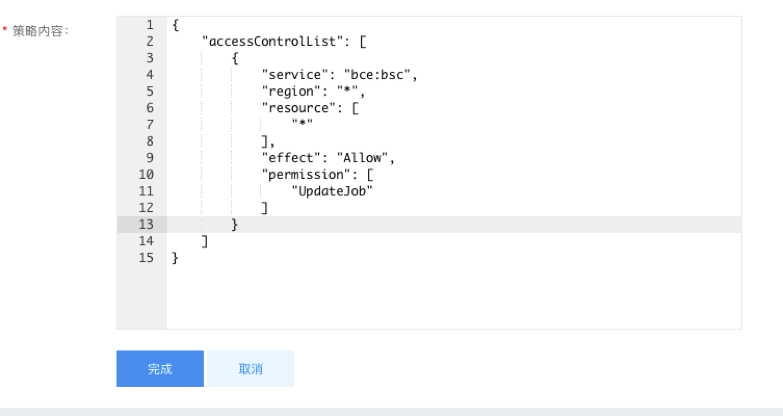Click the closing bracket on line 14
Image resolution: width=783 pixels, height=416 pixels.
coord(204,241)
